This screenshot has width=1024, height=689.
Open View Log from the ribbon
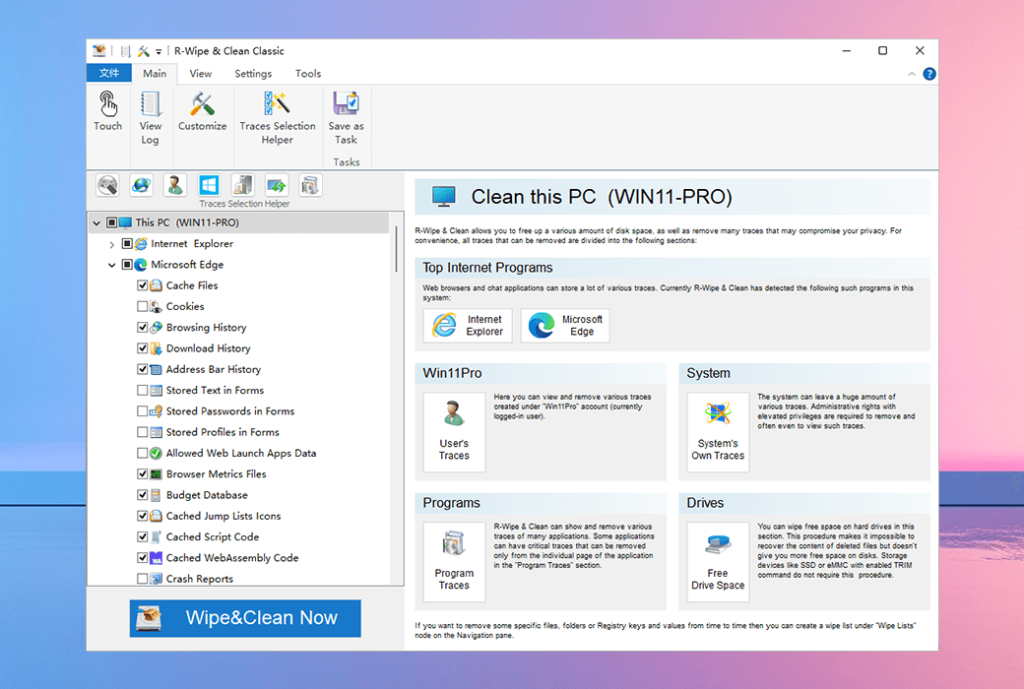point(150,118)
